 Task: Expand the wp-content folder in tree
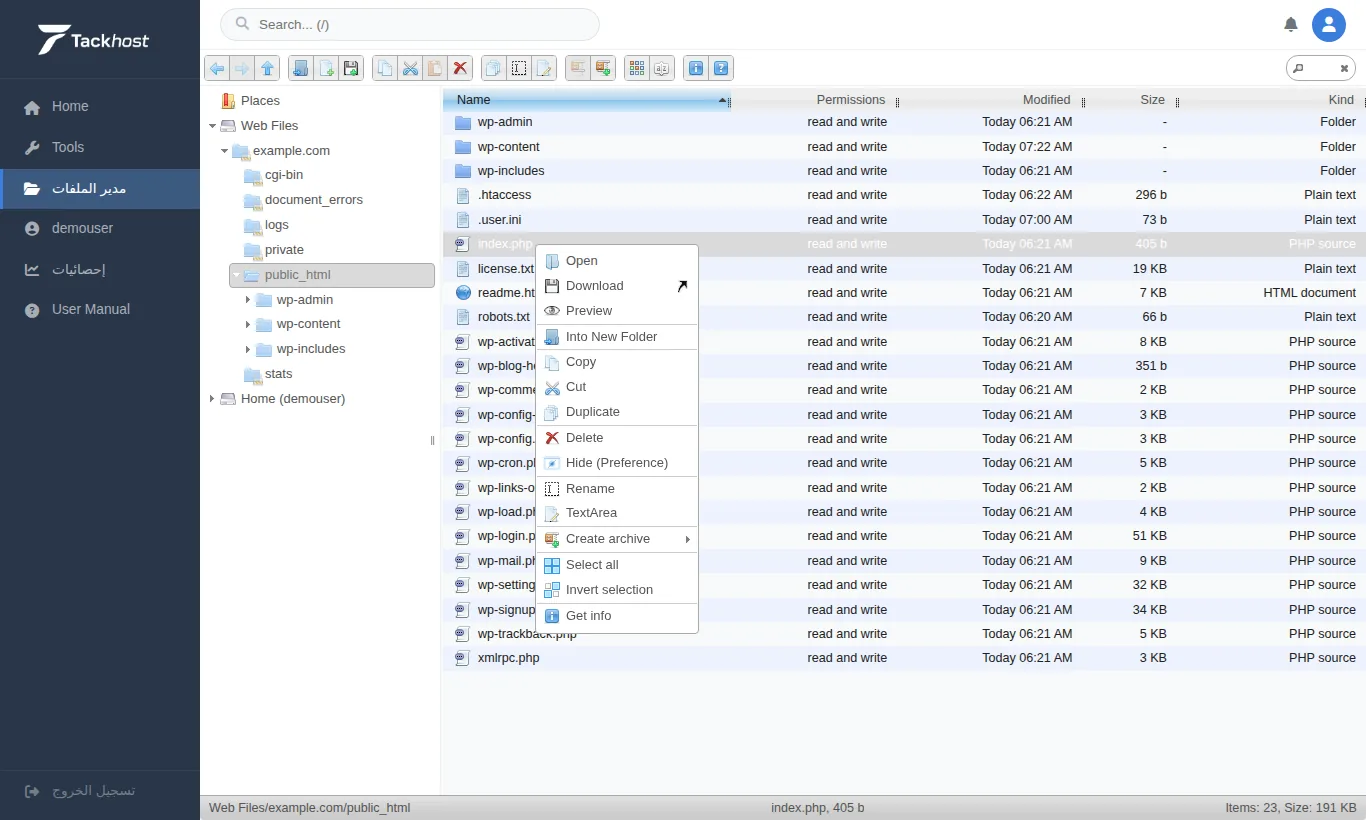point(248,324)
